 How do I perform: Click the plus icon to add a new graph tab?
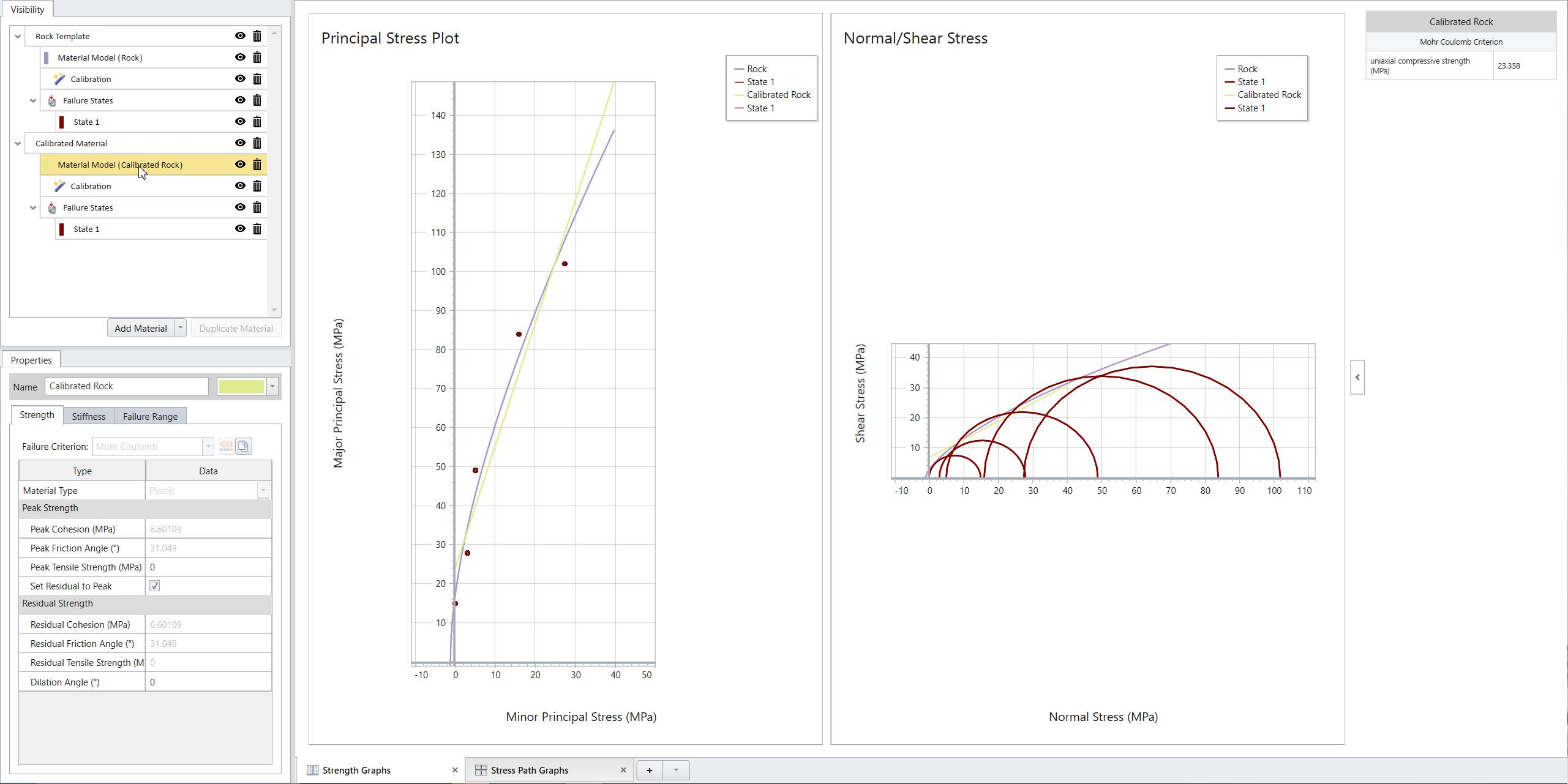[649, 770]
